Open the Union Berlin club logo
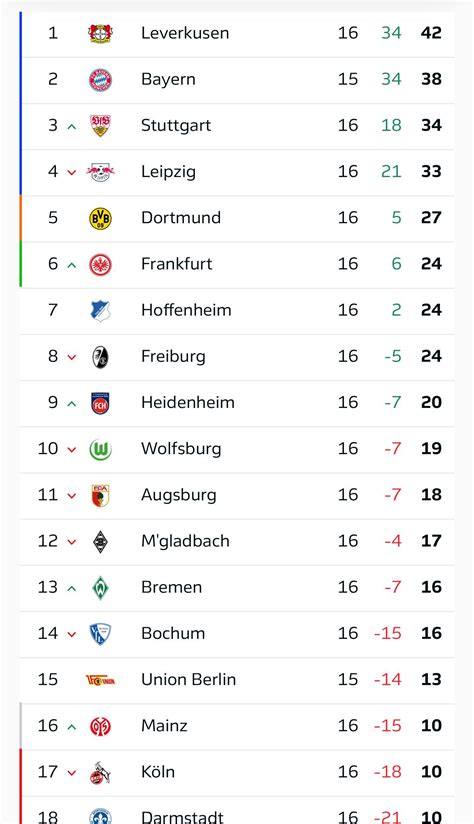 coord(100,681)
